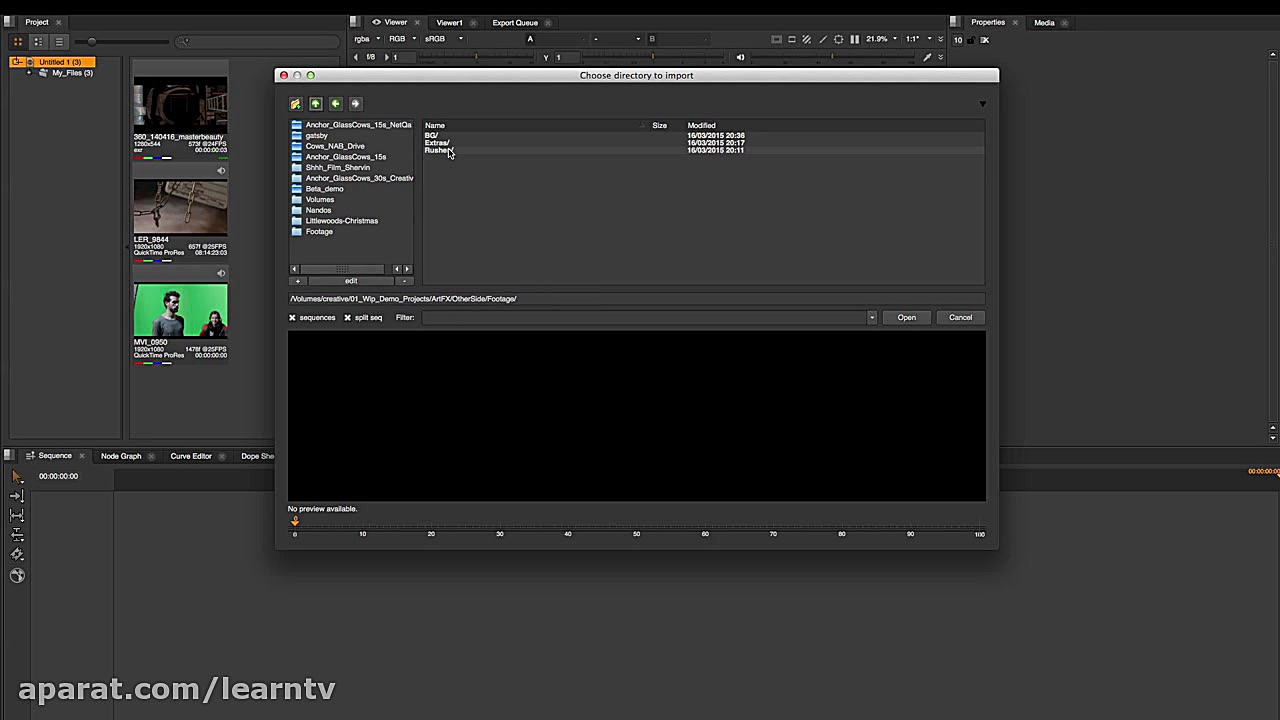Image resolution: width=1280 pixels, height=720 pixels.
Task: Switch Project bin to large icon view
Action: click(x=18, y=42)
